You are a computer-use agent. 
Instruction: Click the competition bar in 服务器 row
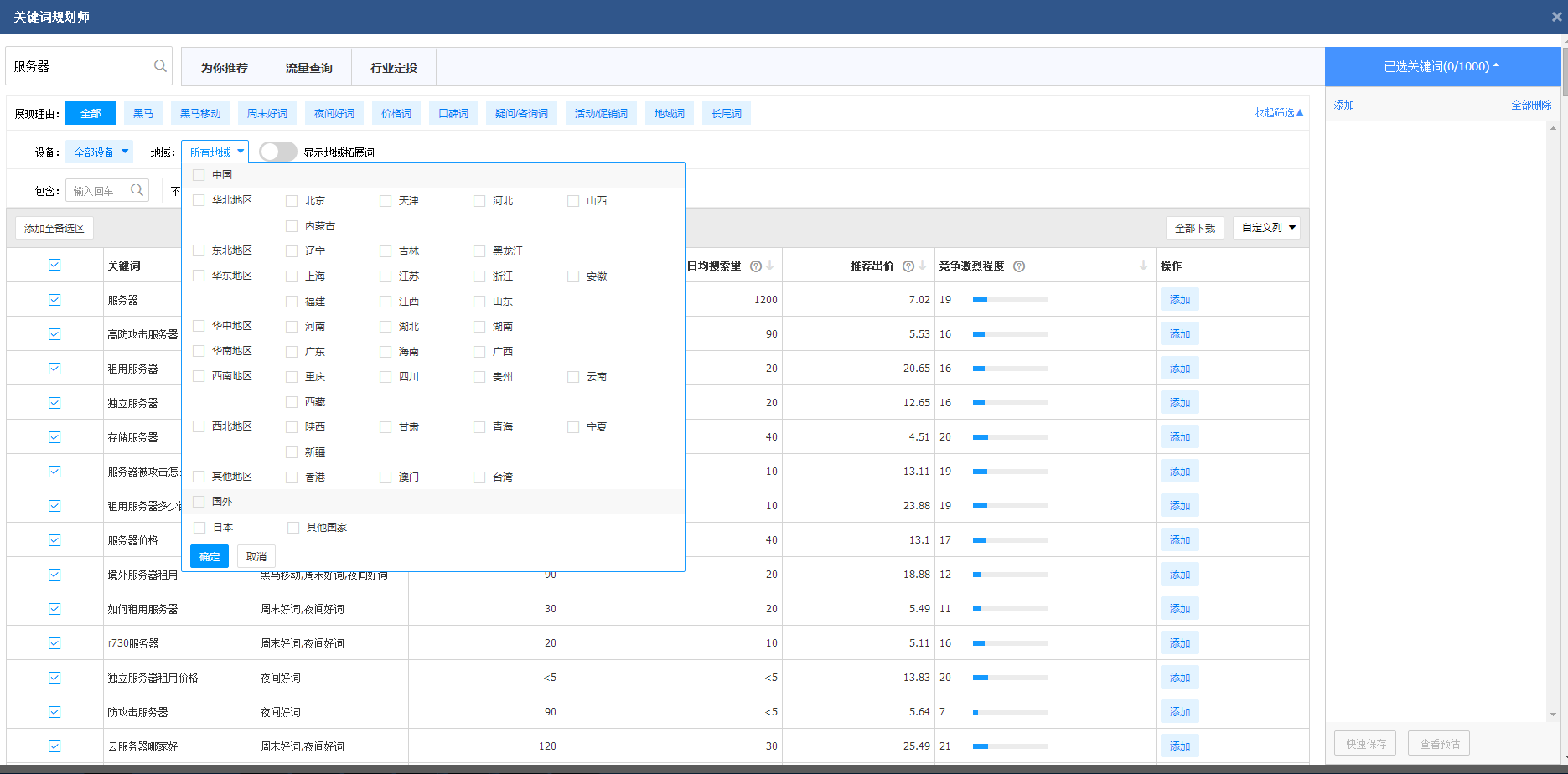click(1011, 300)
